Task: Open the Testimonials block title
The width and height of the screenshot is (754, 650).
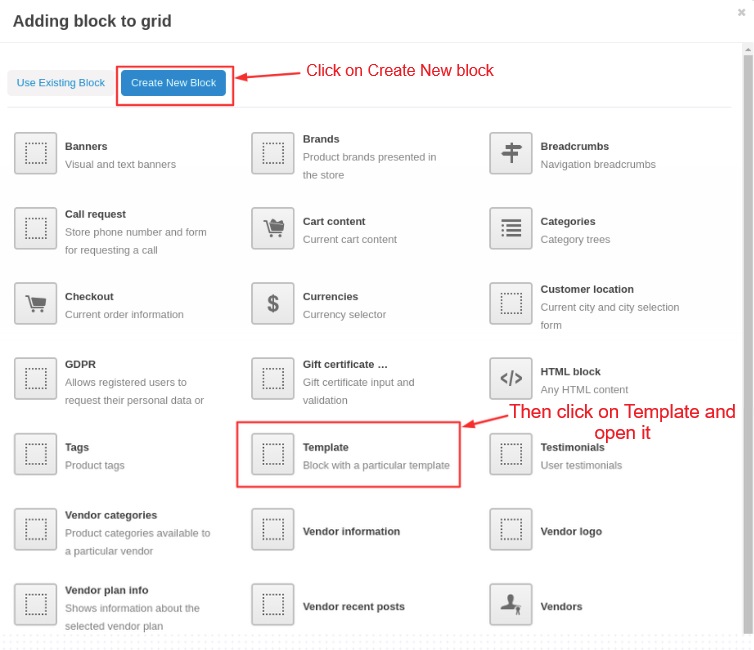Action: point(573,447)
